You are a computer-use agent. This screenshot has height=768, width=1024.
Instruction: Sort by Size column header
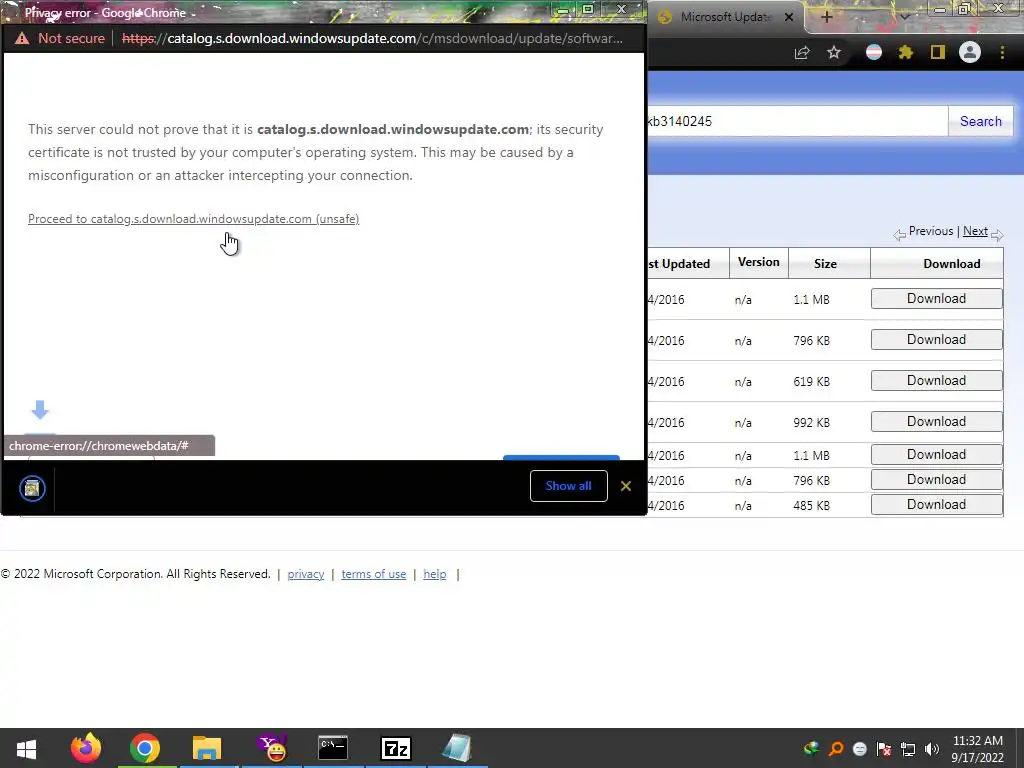(x=825, y=264)
